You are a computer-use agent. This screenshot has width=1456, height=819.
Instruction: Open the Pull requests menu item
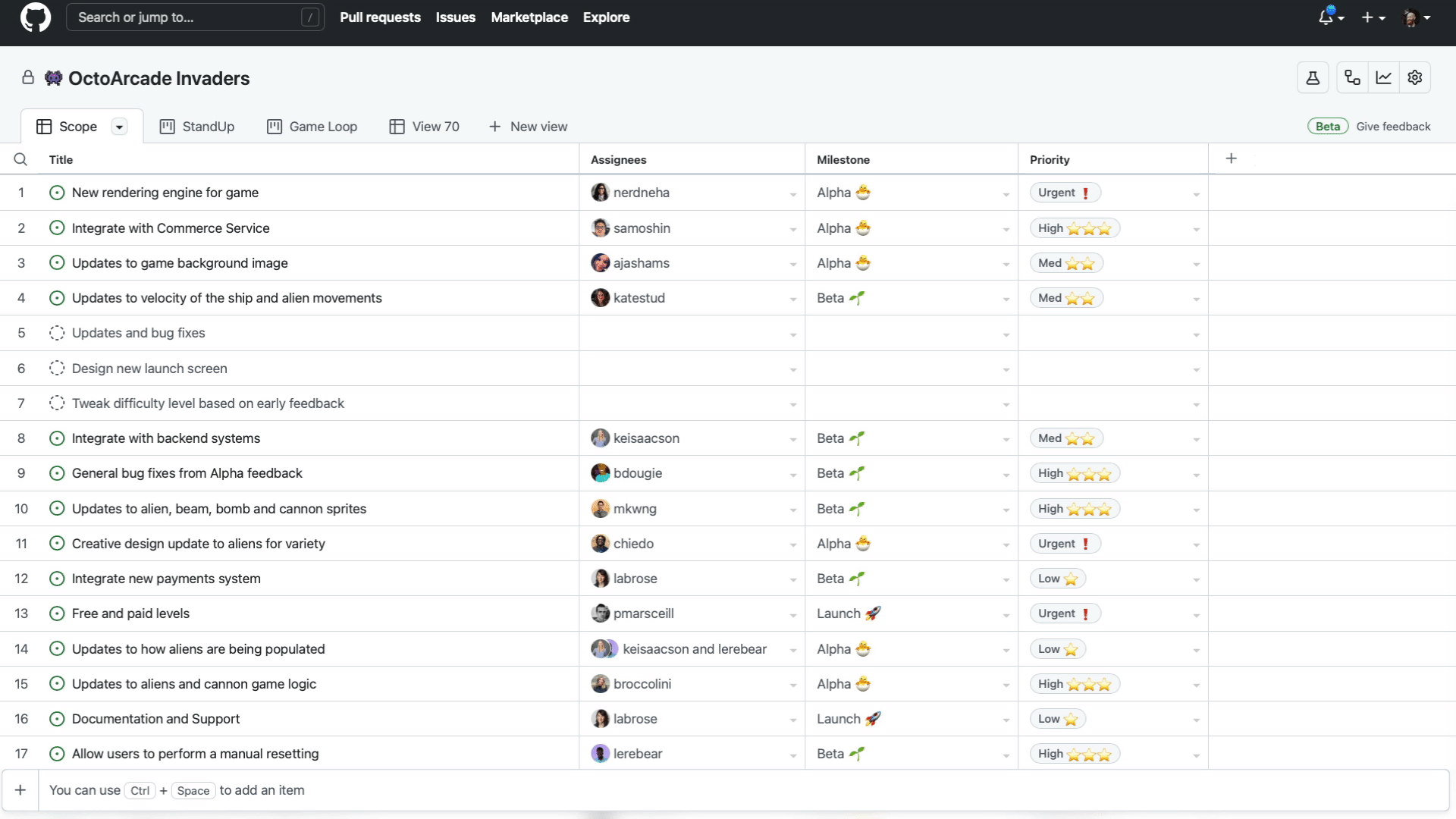[x=380, y=17]
